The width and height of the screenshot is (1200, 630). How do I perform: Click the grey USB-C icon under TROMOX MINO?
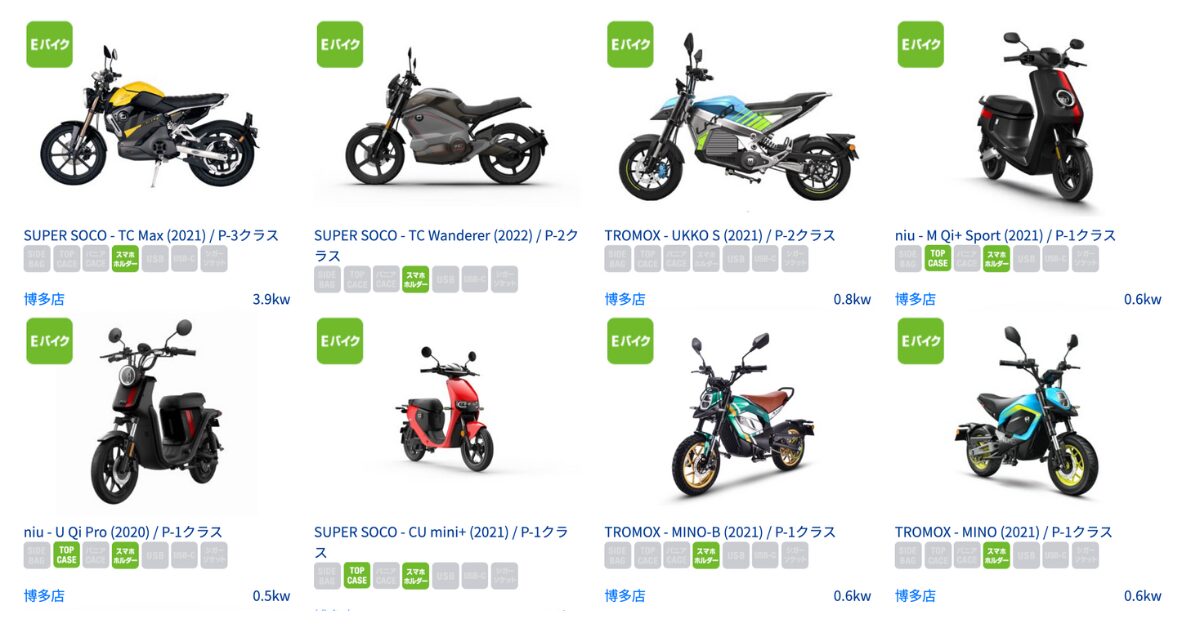1056,555
